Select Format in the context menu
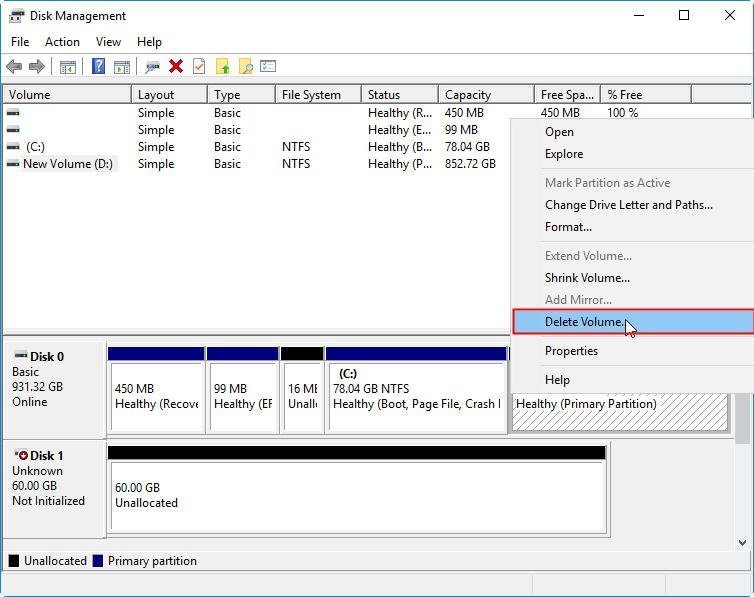The width and height of the screenshot is (754, 597). coord(568,227)
